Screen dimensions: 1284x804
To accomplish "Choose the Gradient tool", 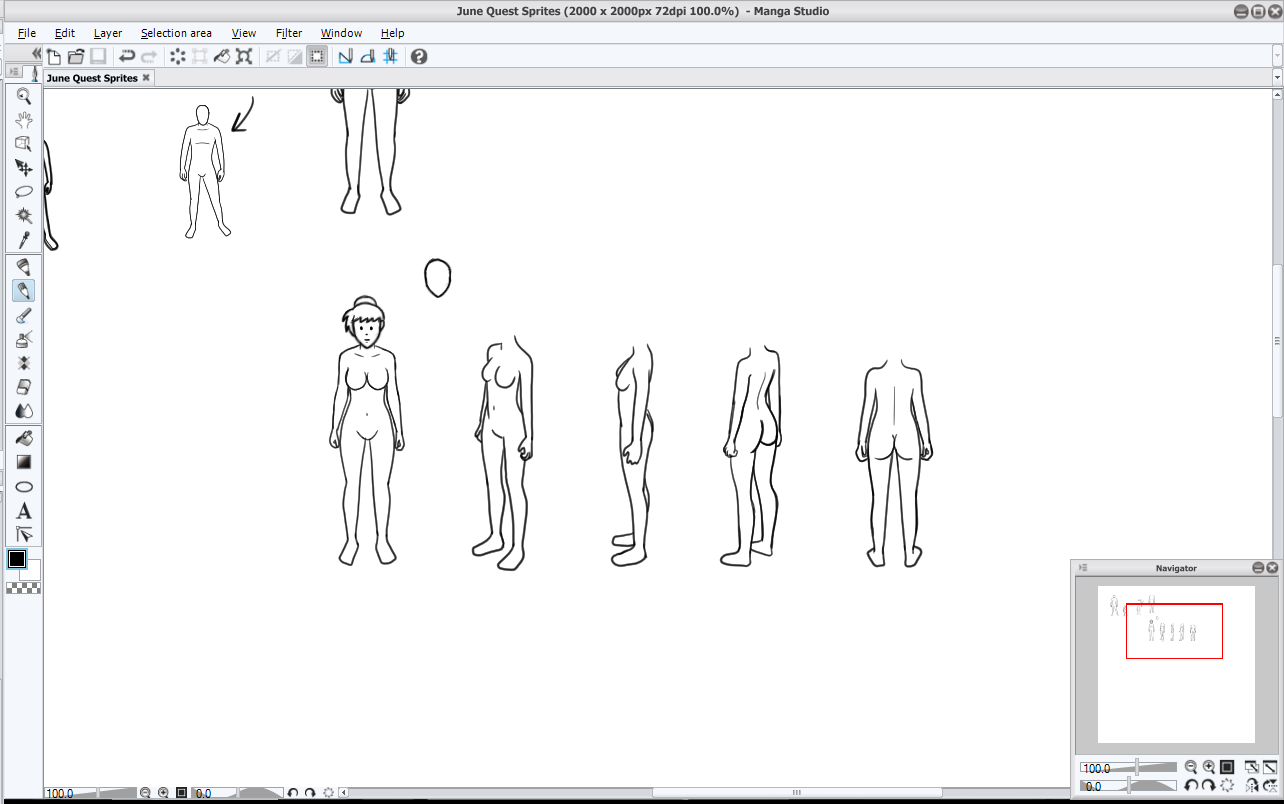I will 24,462.
